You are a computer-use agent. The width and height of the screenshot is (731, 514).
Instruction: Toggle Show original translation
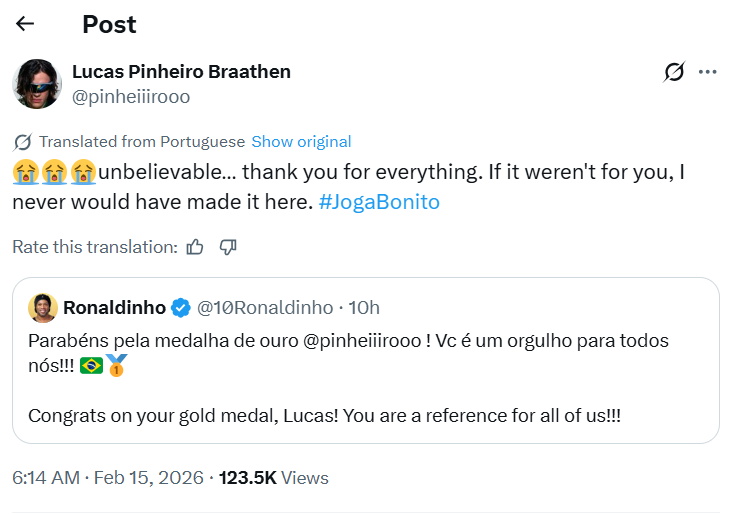pos(301,142)
